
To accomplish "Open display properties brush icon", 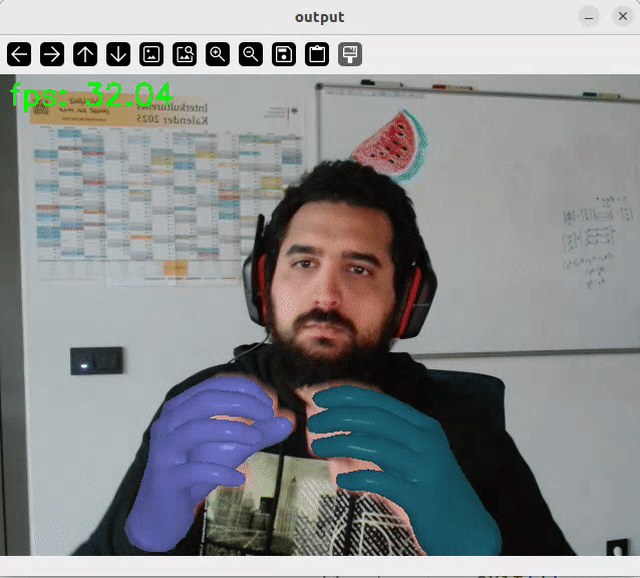I will tap(349, 54).
